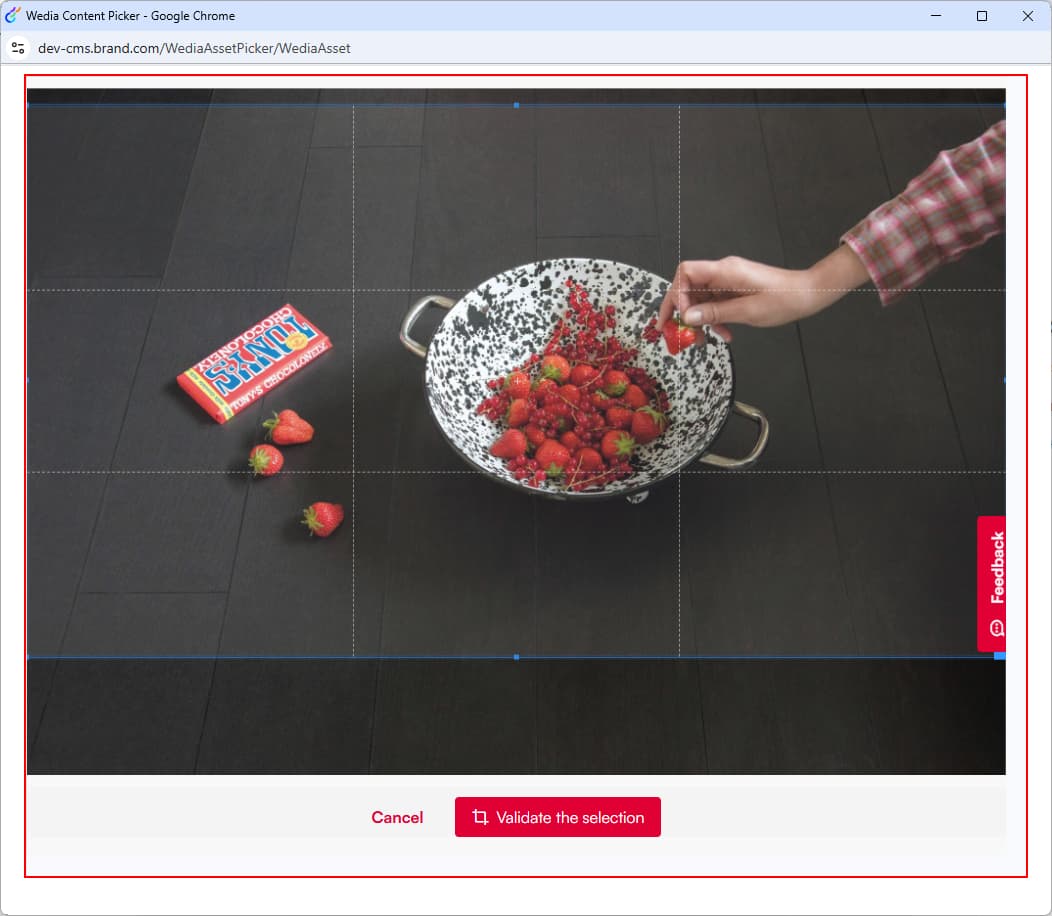Click the site info icon beside URL
The width and height of the screenshot is (1052, 916).
(18, 48)
